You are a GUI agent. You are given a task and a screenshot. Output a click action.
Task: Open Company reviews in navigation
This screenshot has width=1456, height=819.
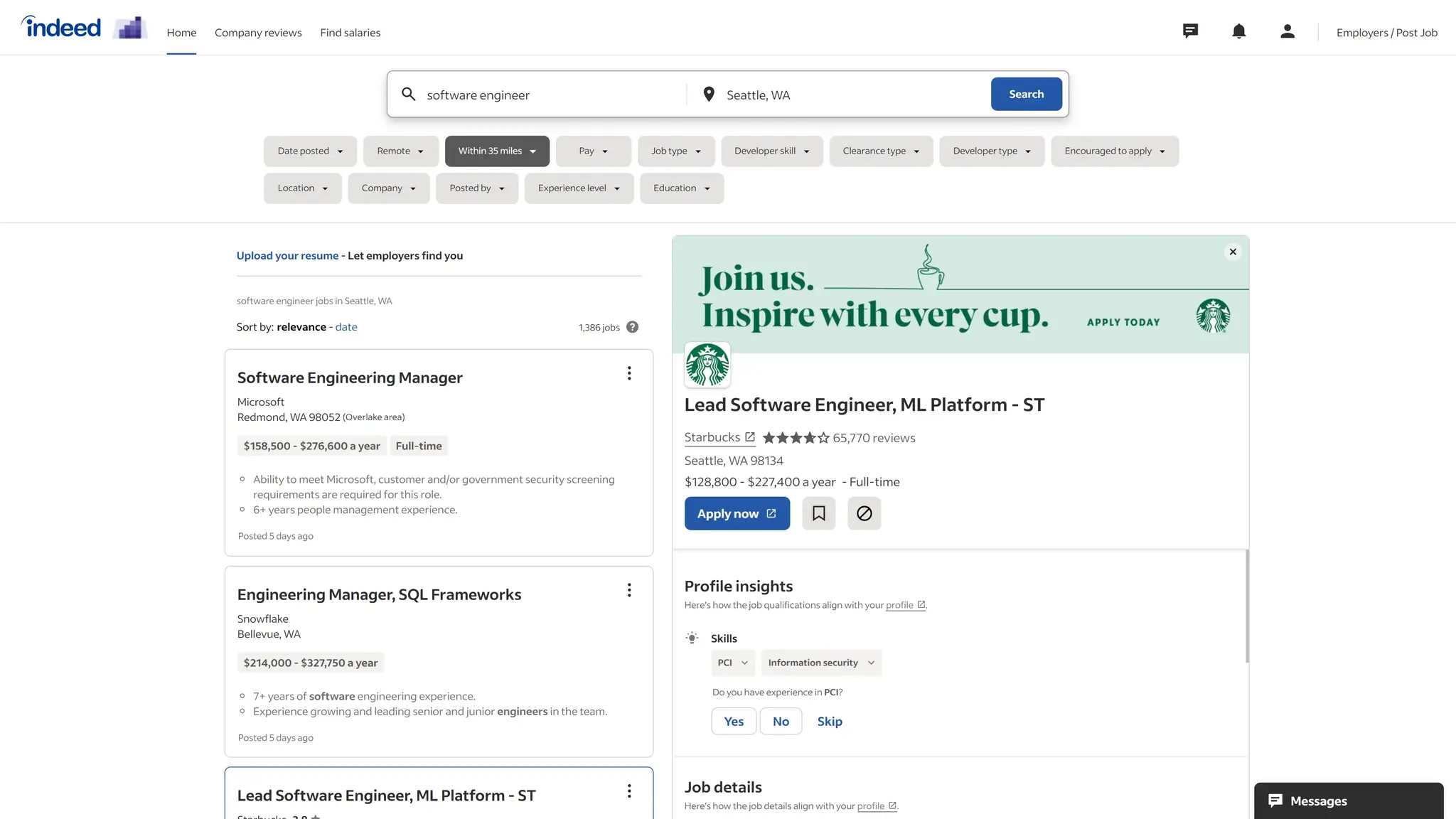tap(258, 33)
